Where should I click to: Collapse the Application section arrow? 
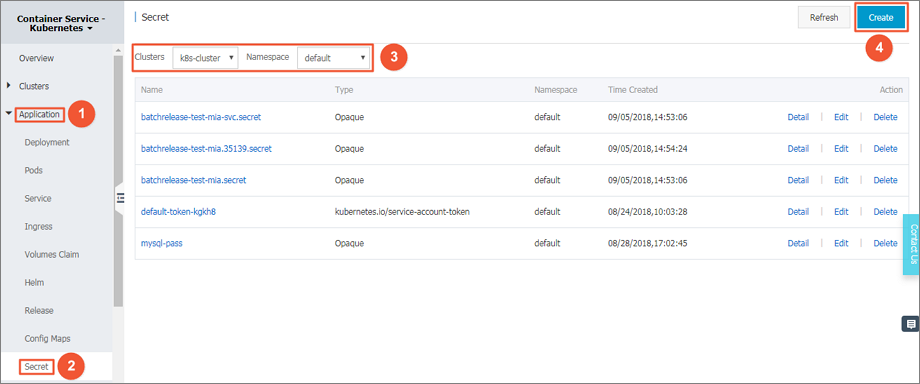click(x=8, y=114)
